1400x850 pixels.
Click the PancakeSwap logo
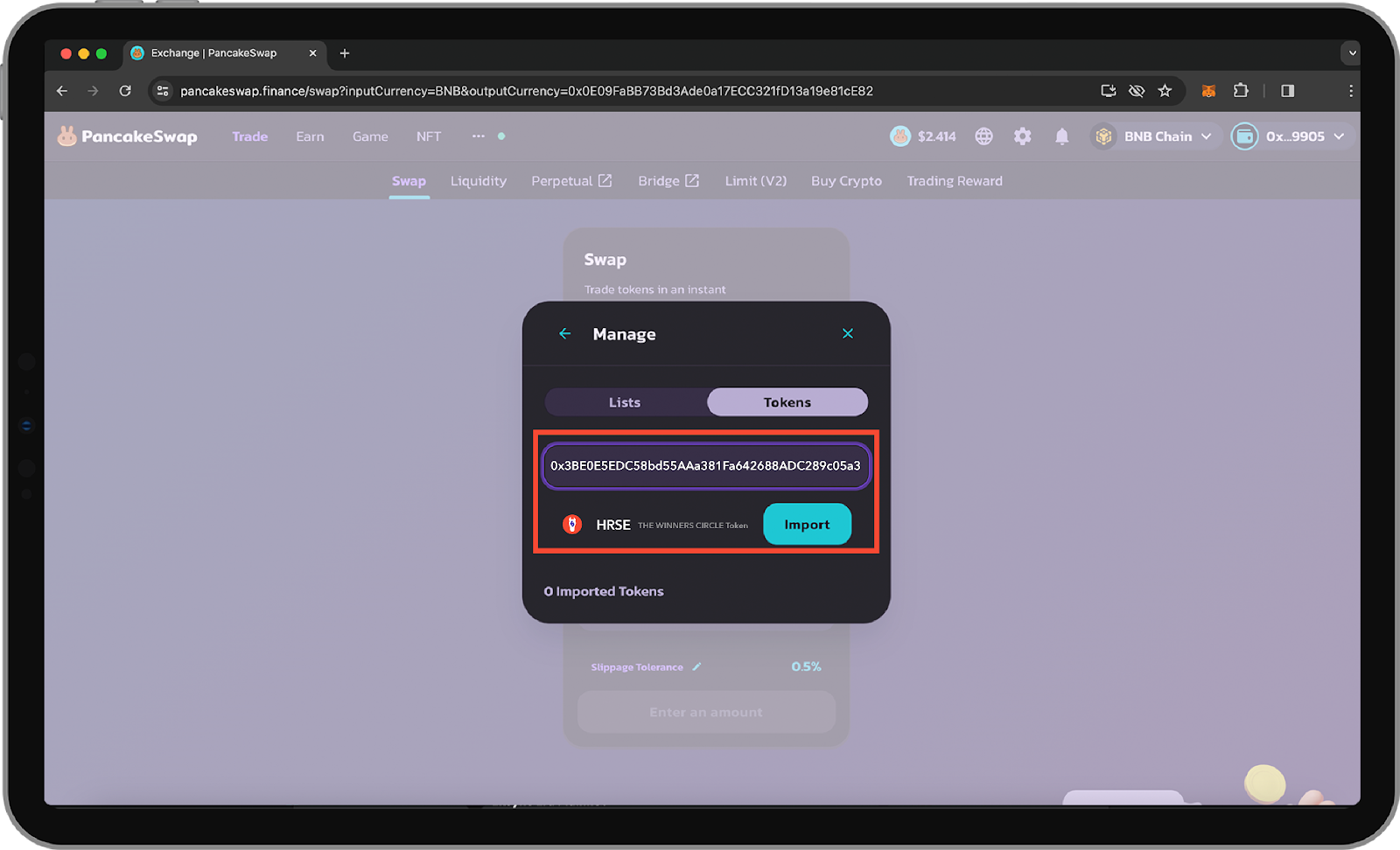(x=128, y=136)
